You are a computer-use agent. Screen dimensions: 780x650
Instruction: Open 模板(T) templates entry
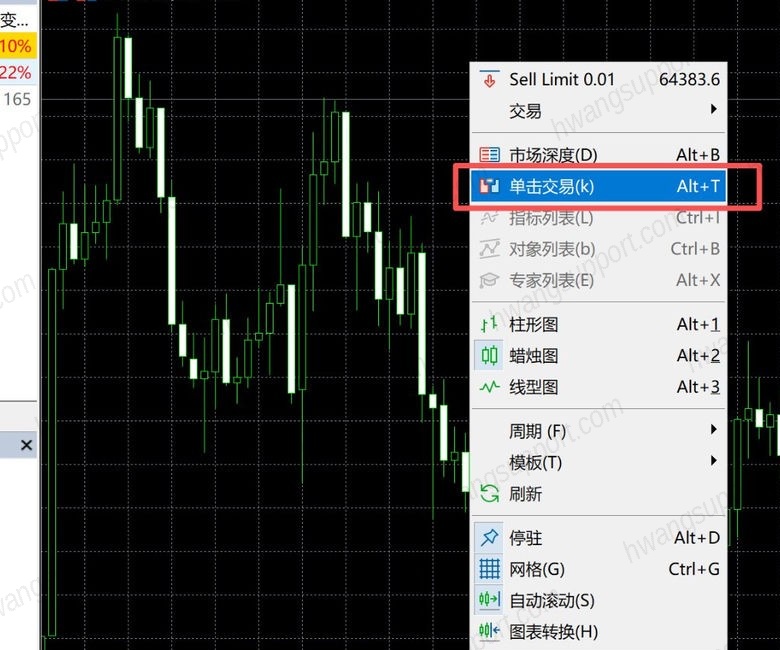click(x=599, y=463)
